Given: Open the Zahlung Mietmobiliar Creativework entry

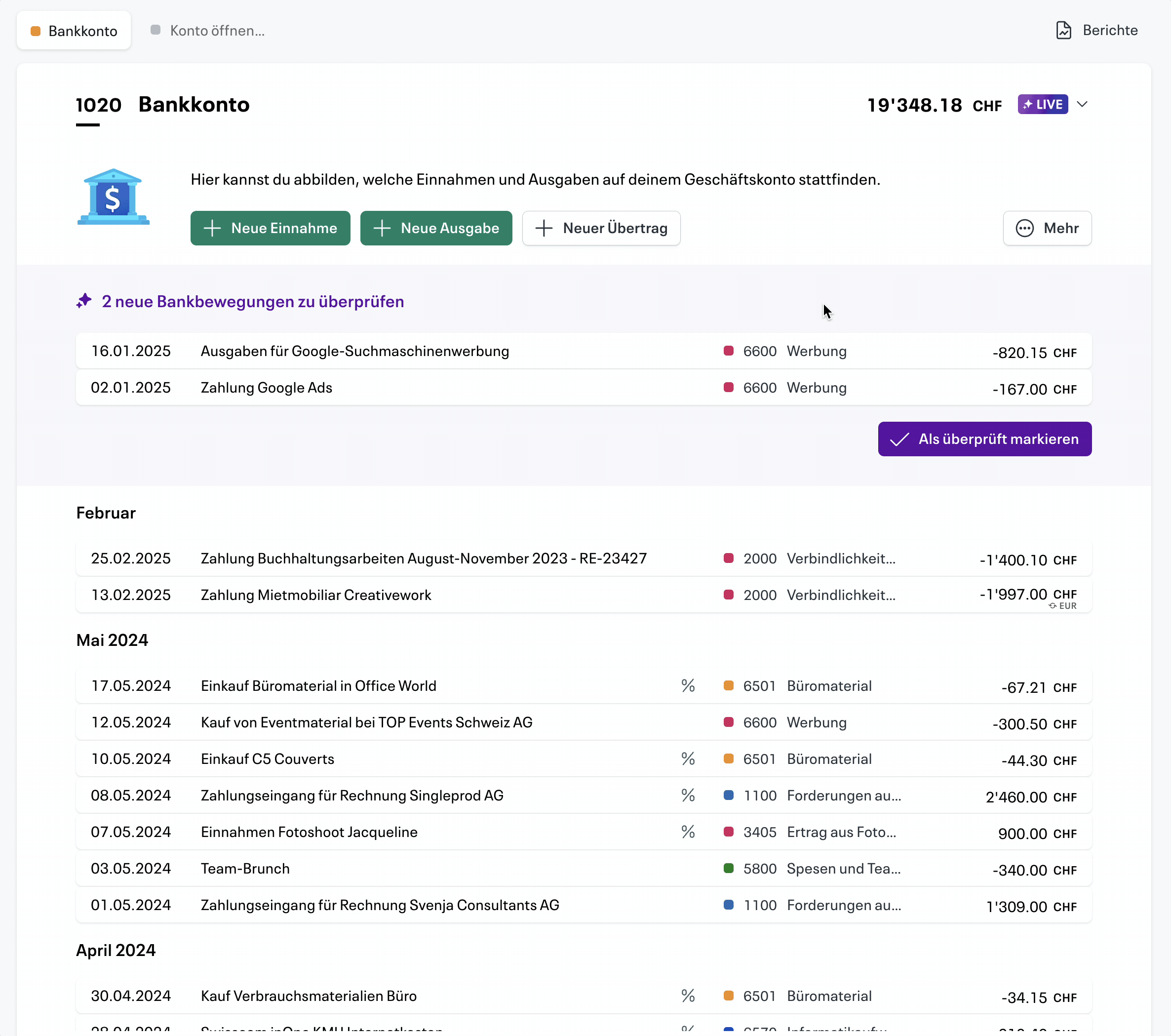Looking at the screenshot, I should coord(315,595).
